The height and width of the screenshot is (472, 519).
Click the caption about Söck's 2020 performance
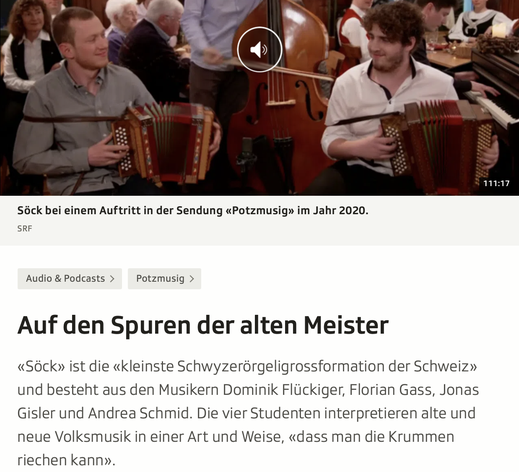(193, 211)
